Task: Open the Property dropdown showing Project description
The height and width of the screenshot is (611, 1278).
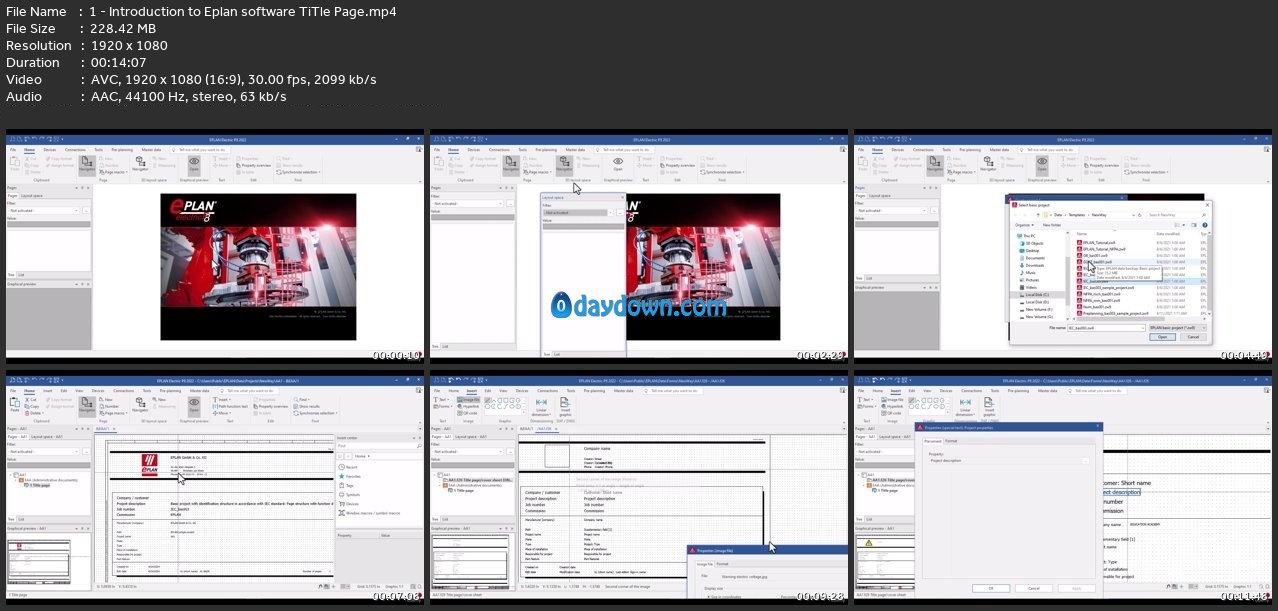Action: coord(1008,461)
